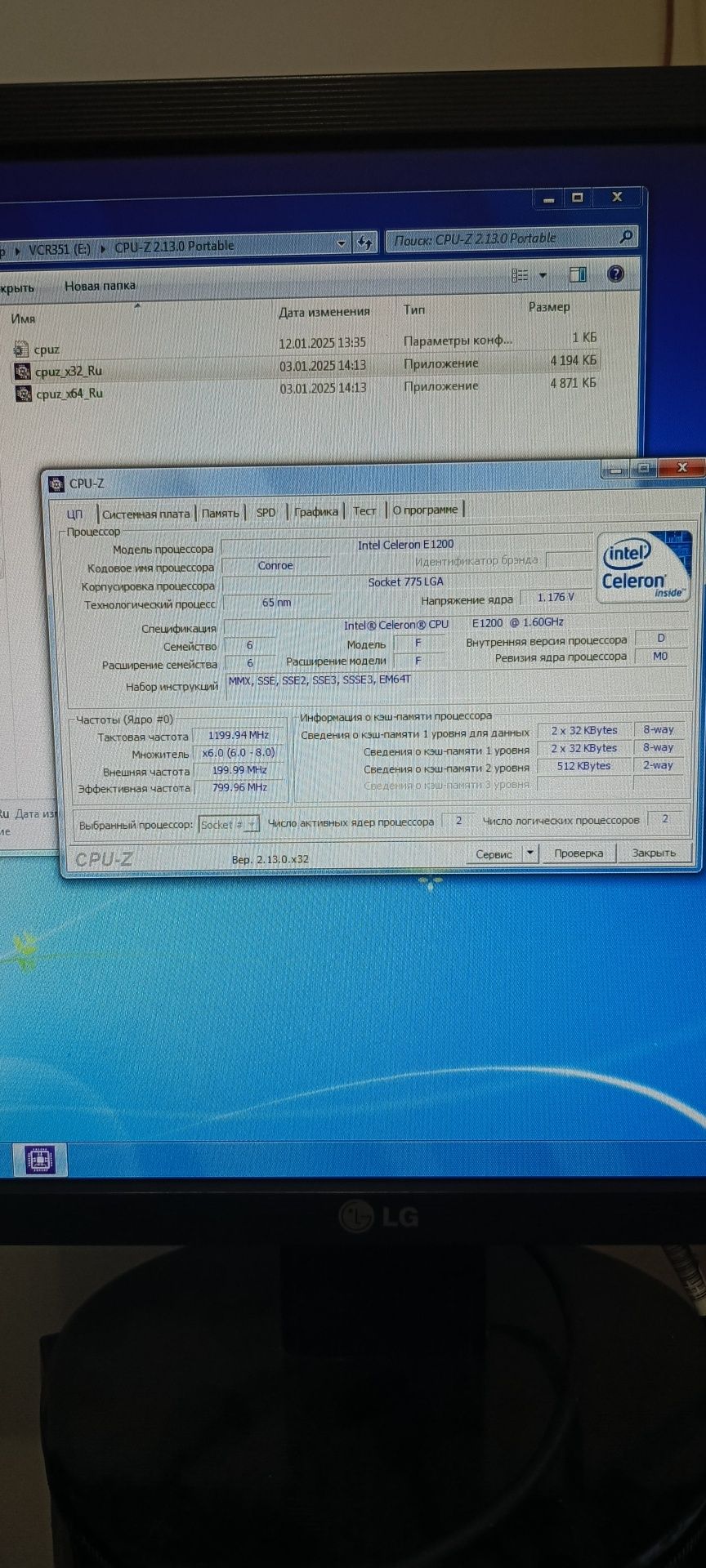Sort files by the Имя column header
Screen dimensions: 706x1568
[23, 318]
